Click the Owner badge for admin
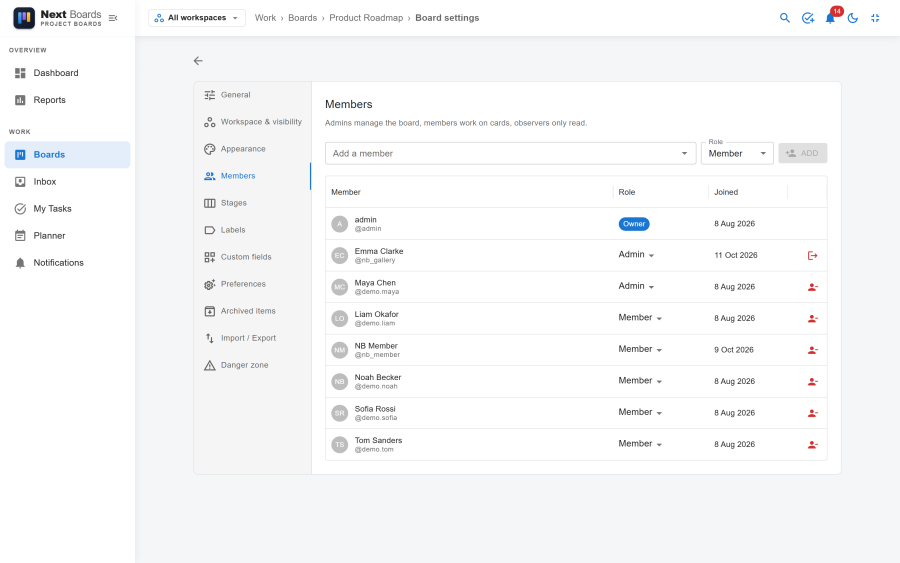 click(x=634, y=224)
